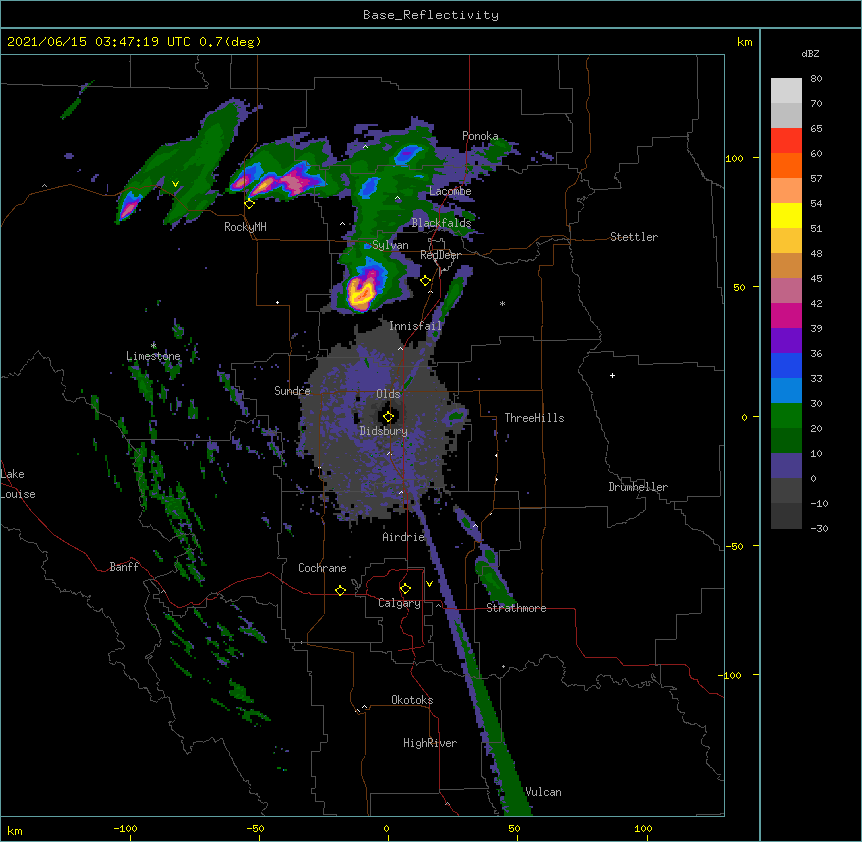Select the light gray 80-70 dBZ legend swatch
The image size is (862, 842).
coord(786,91)
